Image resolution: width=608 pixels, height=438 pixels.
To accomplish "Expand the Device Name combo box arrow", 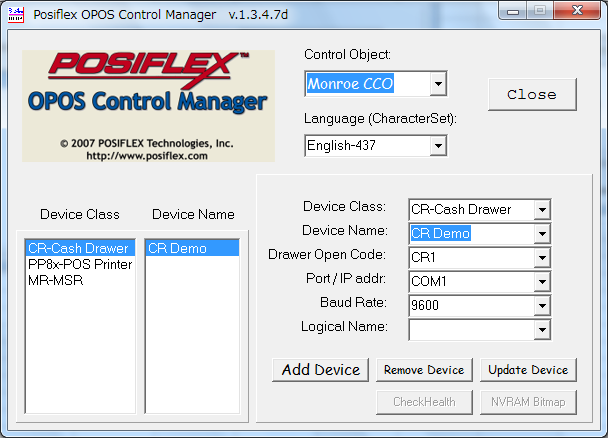I will pyautogui.click(x=542, y=234).
